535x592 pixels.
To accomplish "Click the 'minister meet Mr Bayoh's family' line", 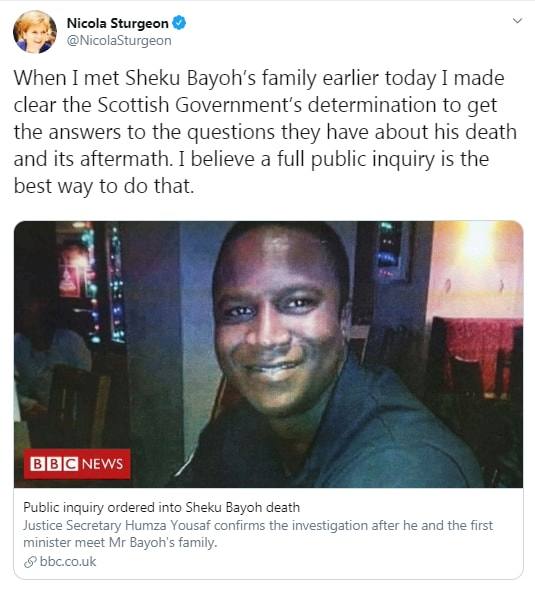I will click(x=120, y=543).
